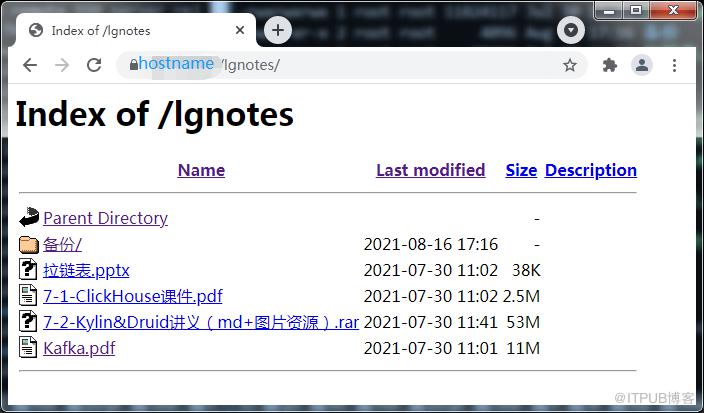The image size is (704, 413).
Task: Click the document icon beside Kafka.pdf
Action: coord(28,347)
